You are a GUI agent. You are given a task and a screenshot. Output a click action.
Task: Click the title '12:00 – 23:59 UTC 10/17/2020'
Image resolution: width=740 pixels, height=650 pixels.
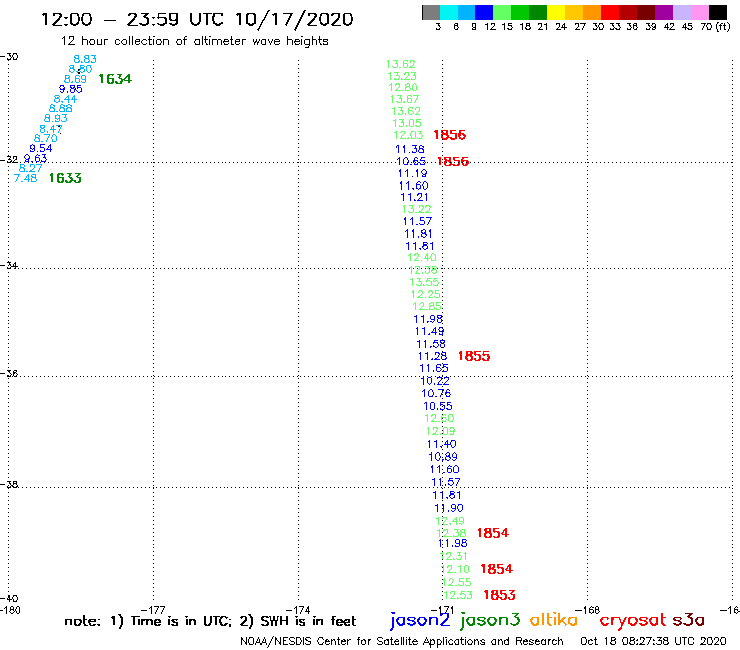(x=197, y=19)
